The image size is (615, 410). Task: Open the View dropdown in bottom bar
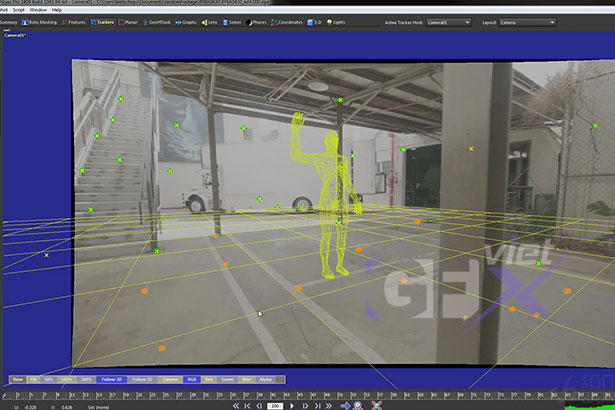[18, 379]
